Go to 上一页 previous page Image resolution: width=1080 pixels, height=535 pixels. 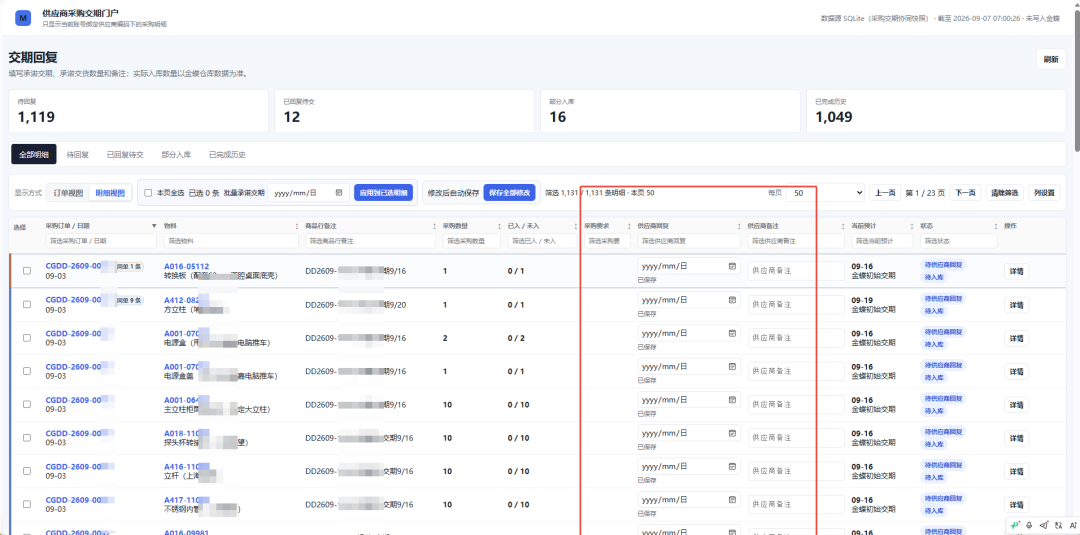click(884, 193)
